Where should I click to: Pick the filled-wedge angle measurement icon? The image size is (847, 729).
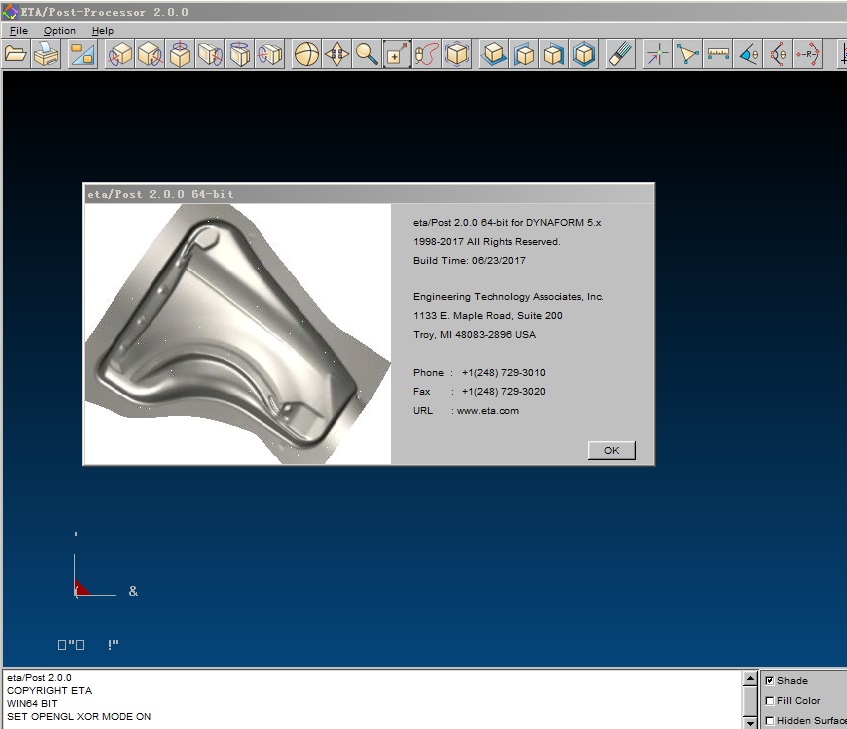coord(748,54)
